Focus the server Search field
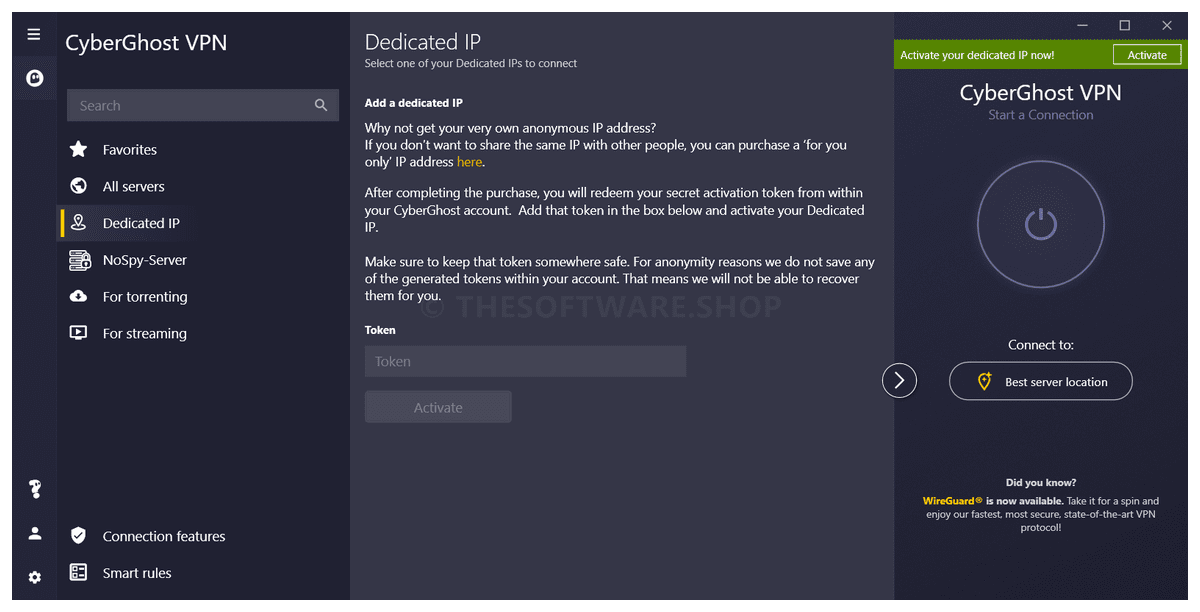The image size is (1200, 612). [x=203, y=105]
